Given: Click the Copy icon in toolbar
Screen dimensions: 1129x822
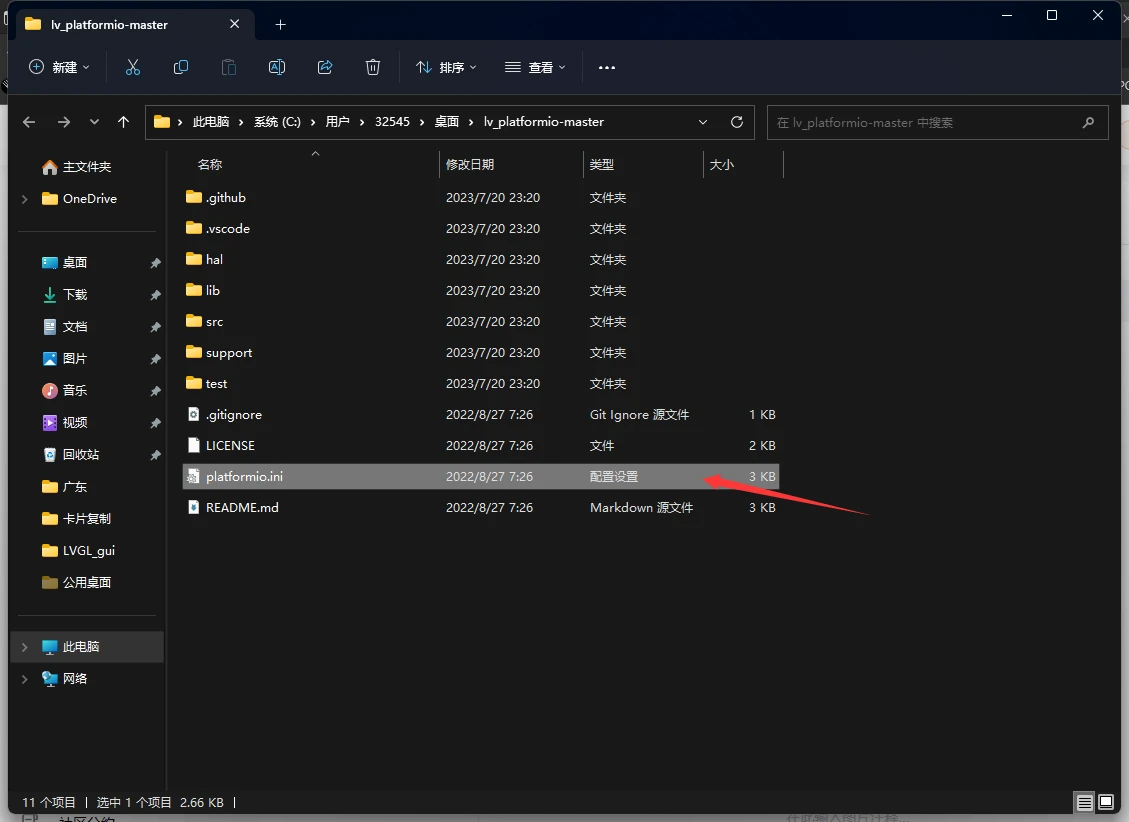Looking at the screenshot, I should point(181,67).
